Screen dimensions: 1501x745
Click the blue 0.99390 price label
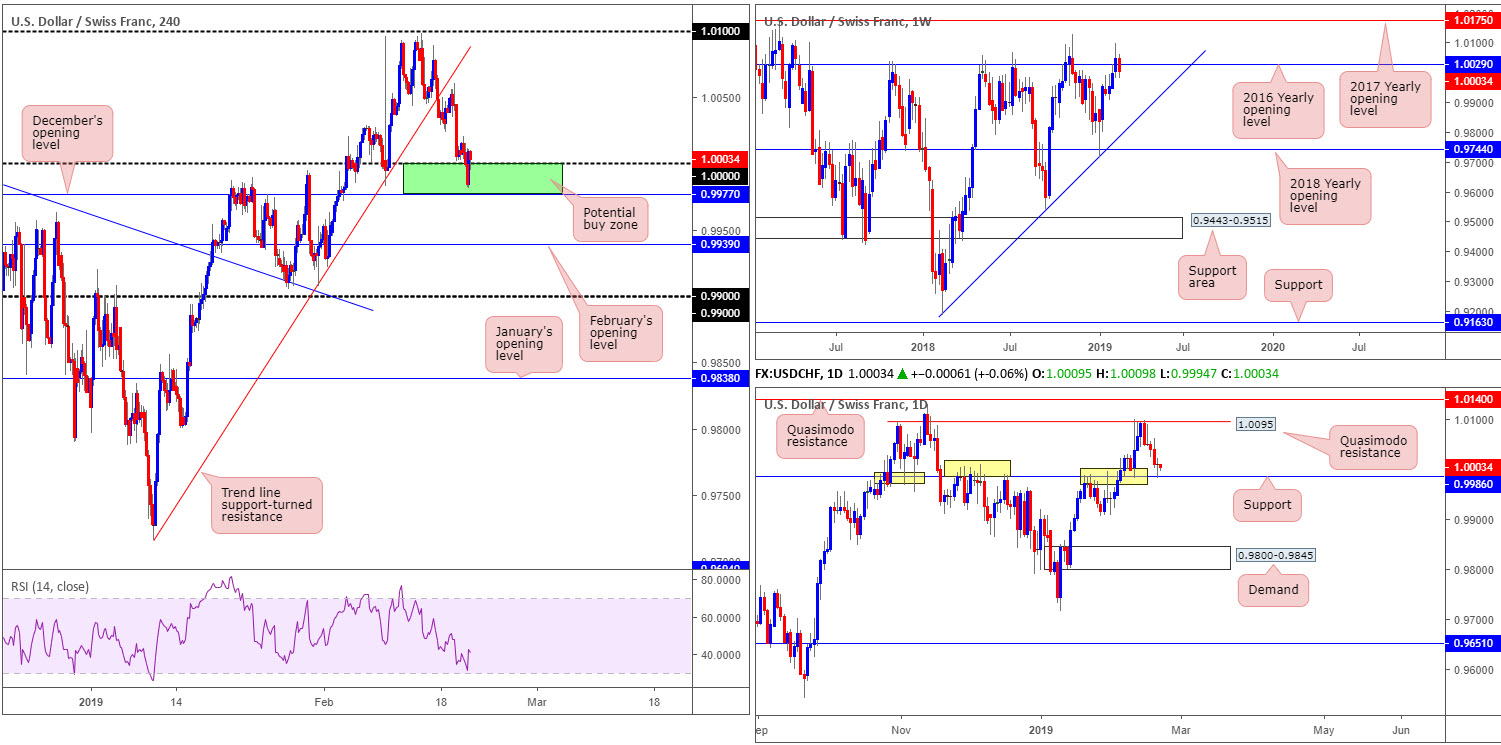[x=719, y=244]
